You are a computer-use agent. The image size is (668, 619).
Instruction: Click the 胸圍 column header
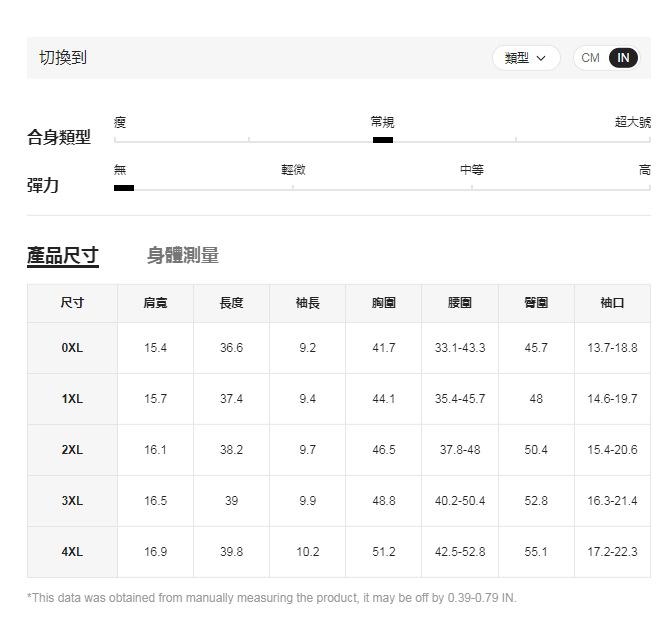(383, 303)
